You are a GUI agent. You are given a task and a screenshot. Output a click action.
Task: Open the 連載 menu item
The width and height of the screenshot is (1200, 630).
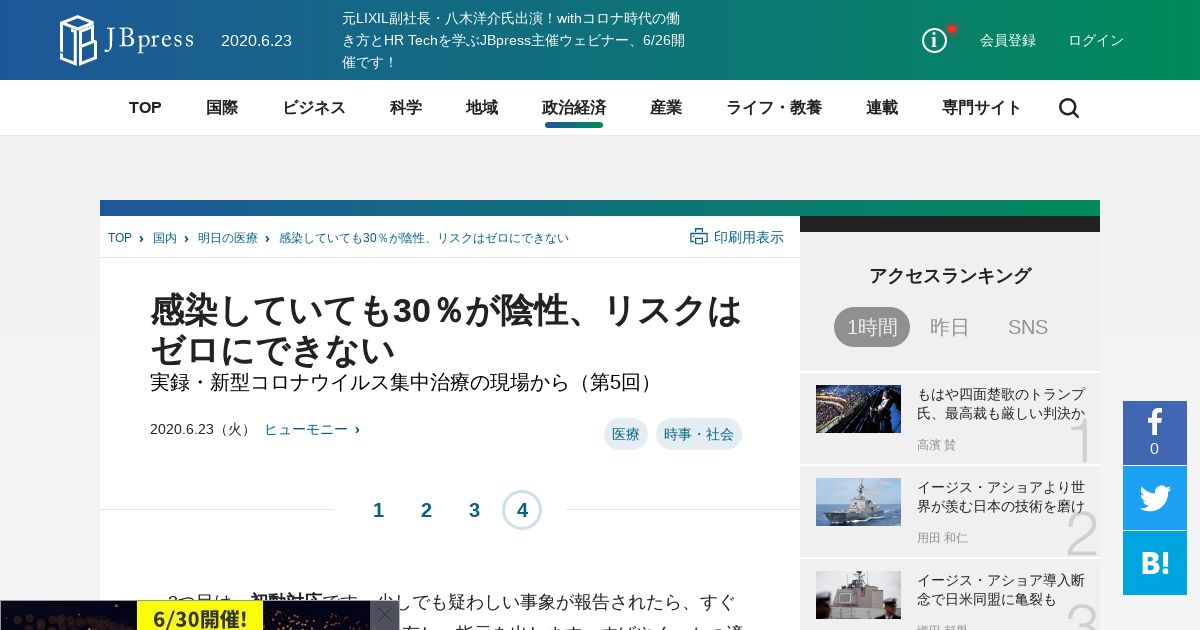coord(882,108)
